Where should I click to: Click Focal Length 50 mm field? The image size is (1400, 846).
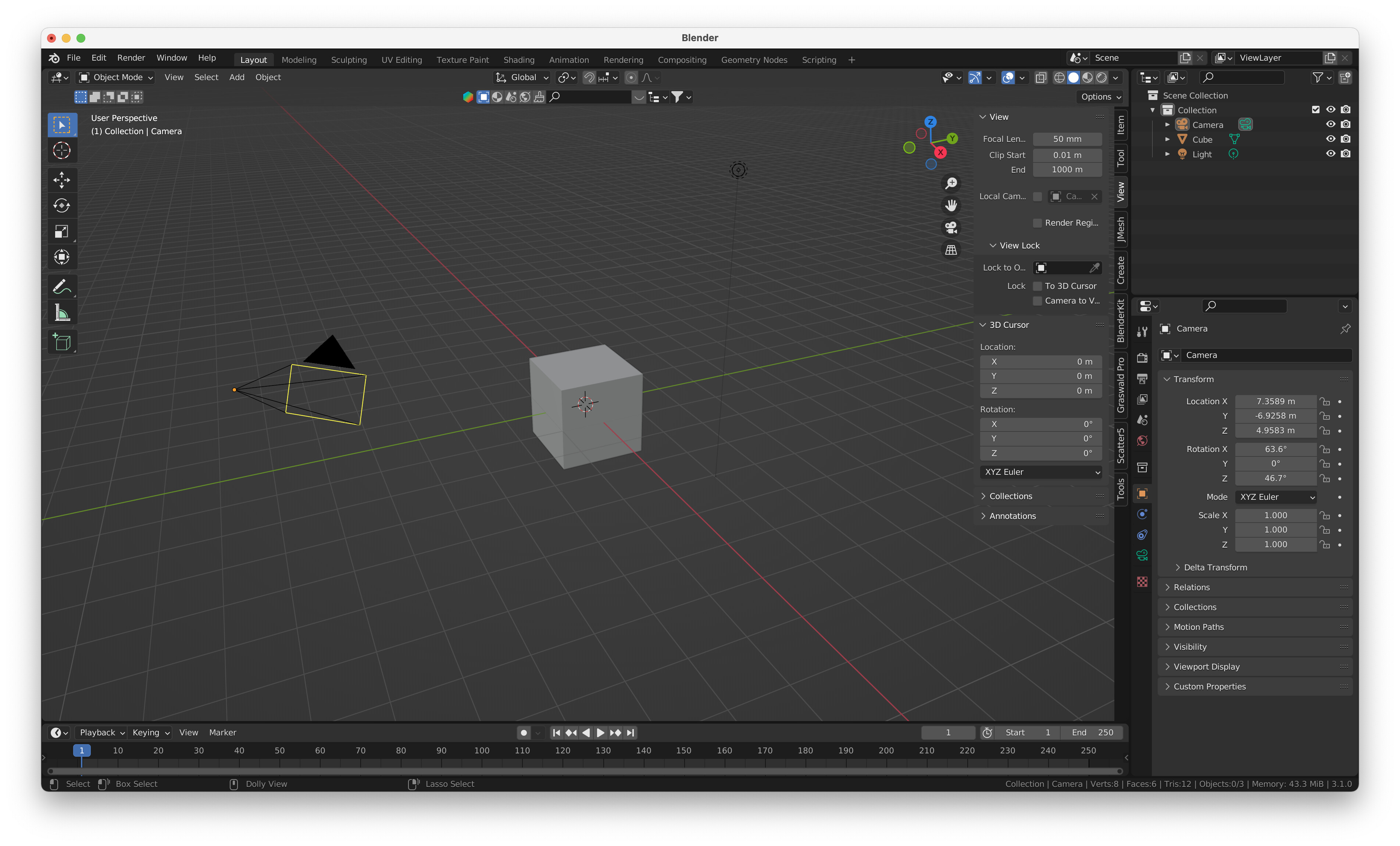point(1067,139)
